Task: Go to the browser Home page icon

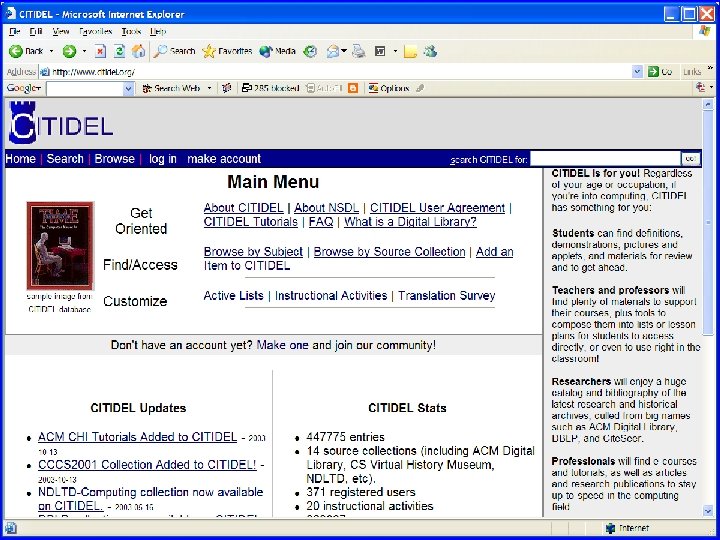Action: (138, 51)
